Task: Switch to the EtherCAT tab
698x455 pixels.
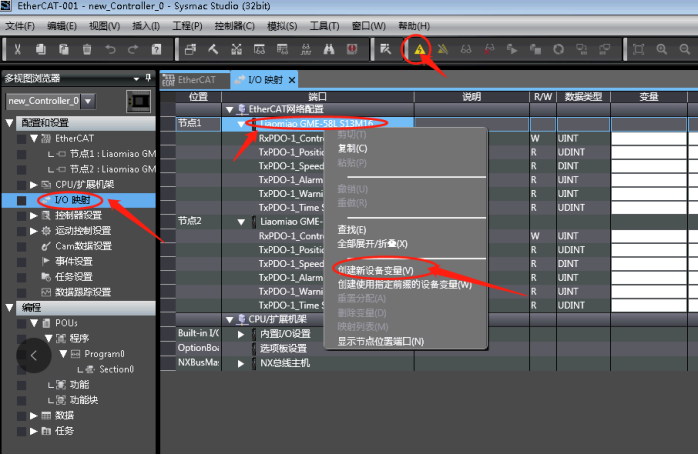Action: pyautogui.click(x=195, y=80)
